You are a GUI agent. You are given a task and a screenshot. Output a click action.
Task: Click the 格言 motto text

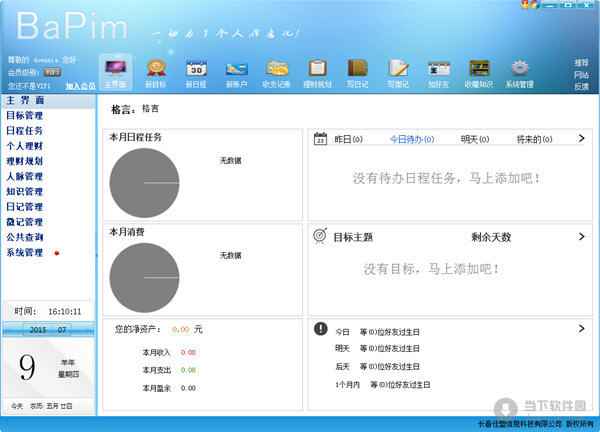150,109
